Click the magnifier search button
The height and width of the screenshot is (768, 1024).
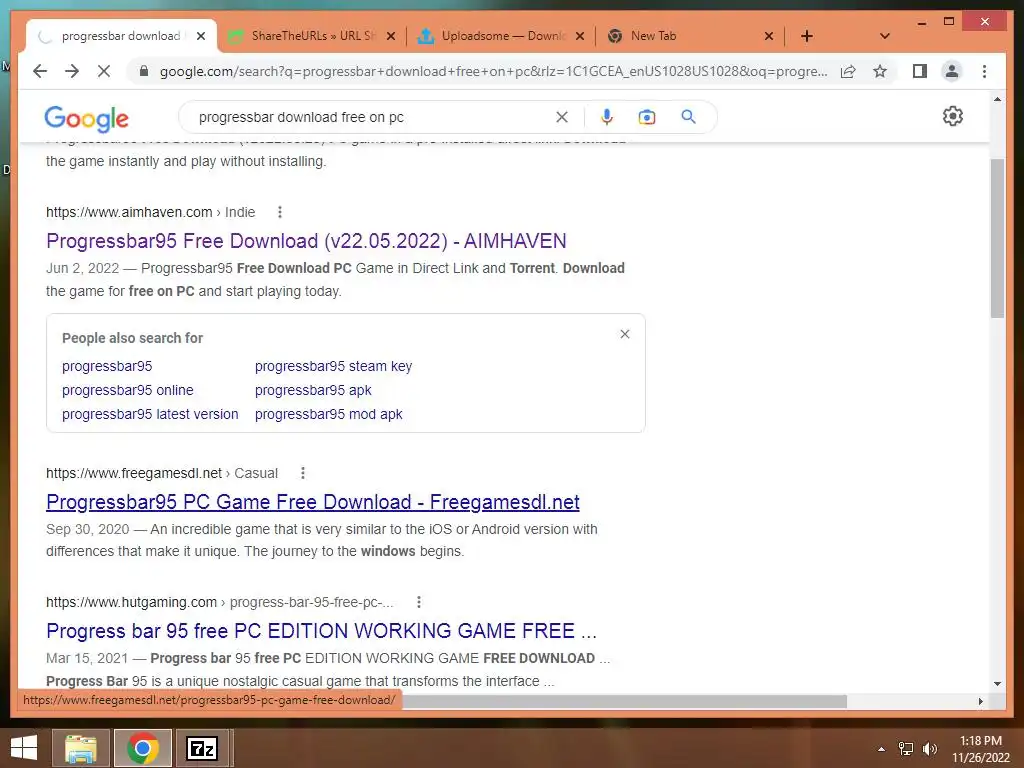688,117
